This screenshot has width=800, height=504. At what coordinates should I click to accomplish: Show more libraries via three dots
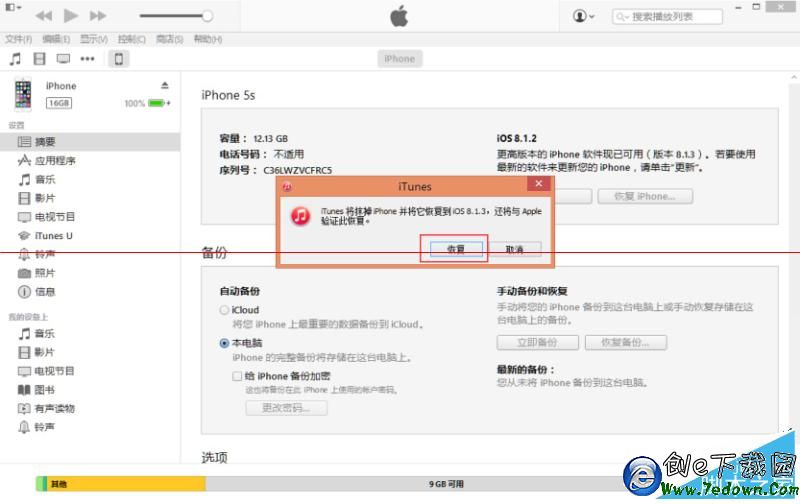click(87, 59)
